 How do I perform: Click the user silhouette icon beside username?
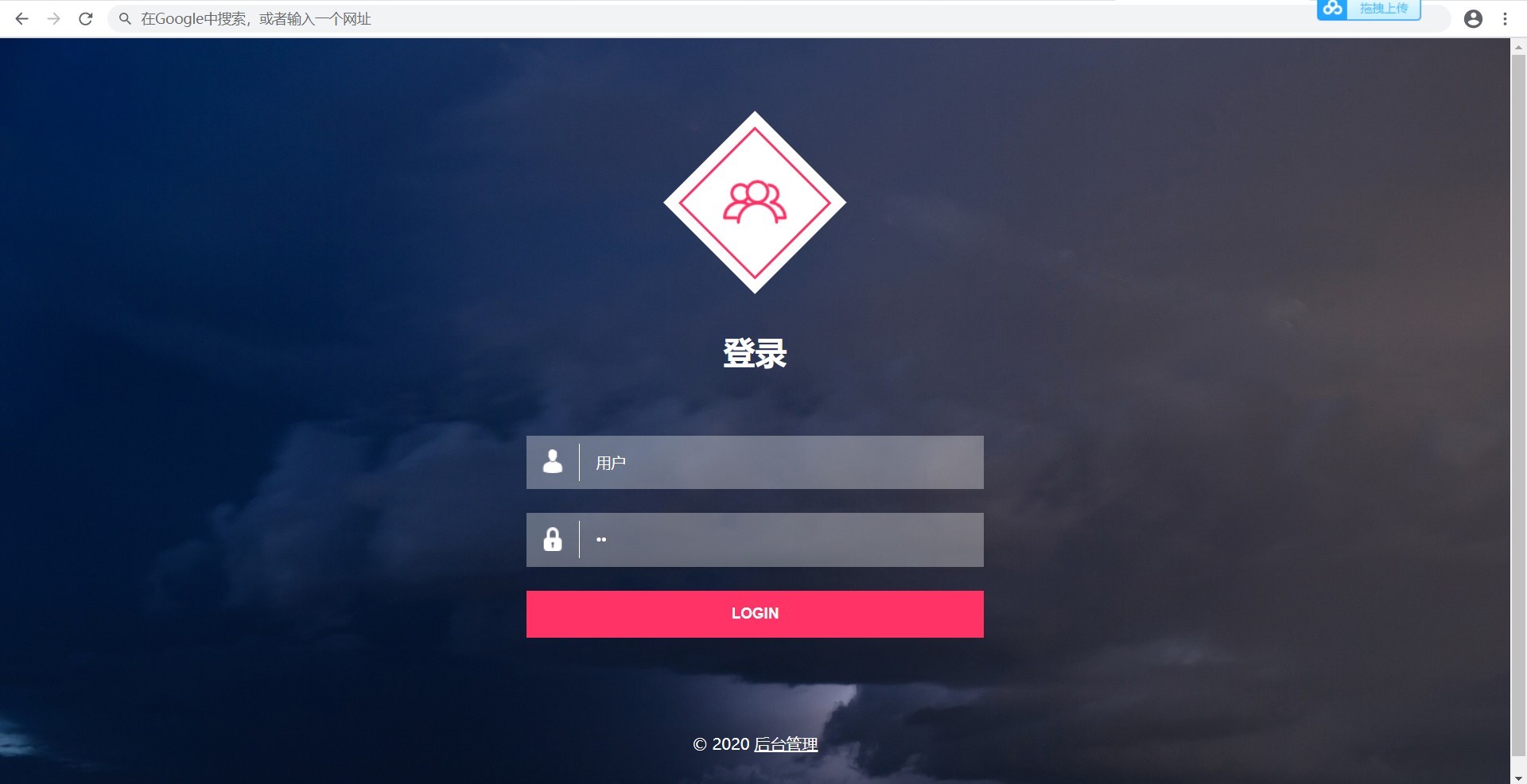pos(553,462)
